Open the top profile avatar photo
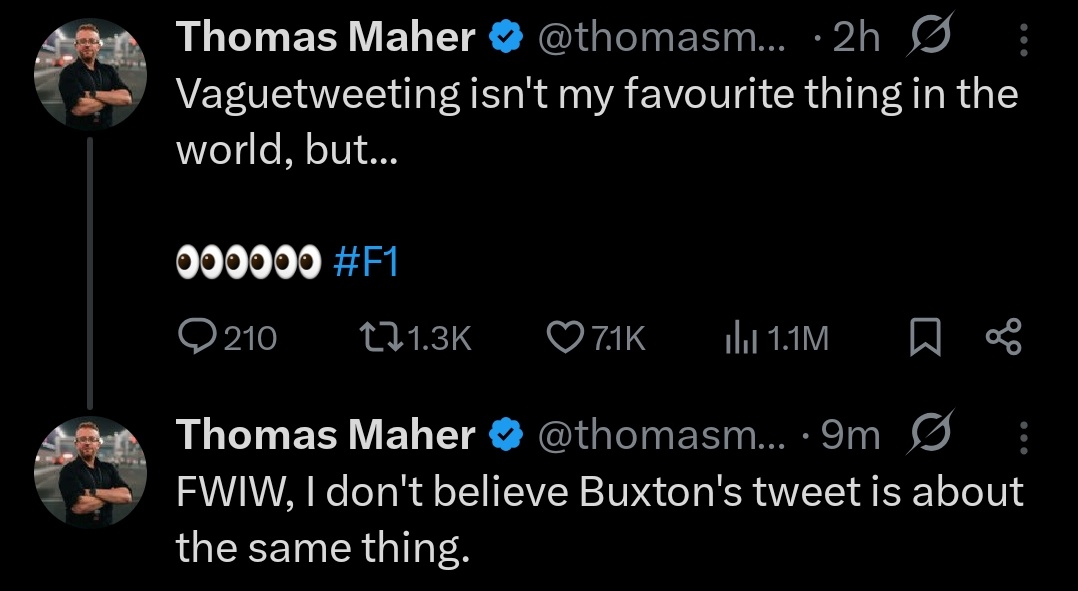The width and height of the screenshot is (1078, 591). [x=91, y=74]
